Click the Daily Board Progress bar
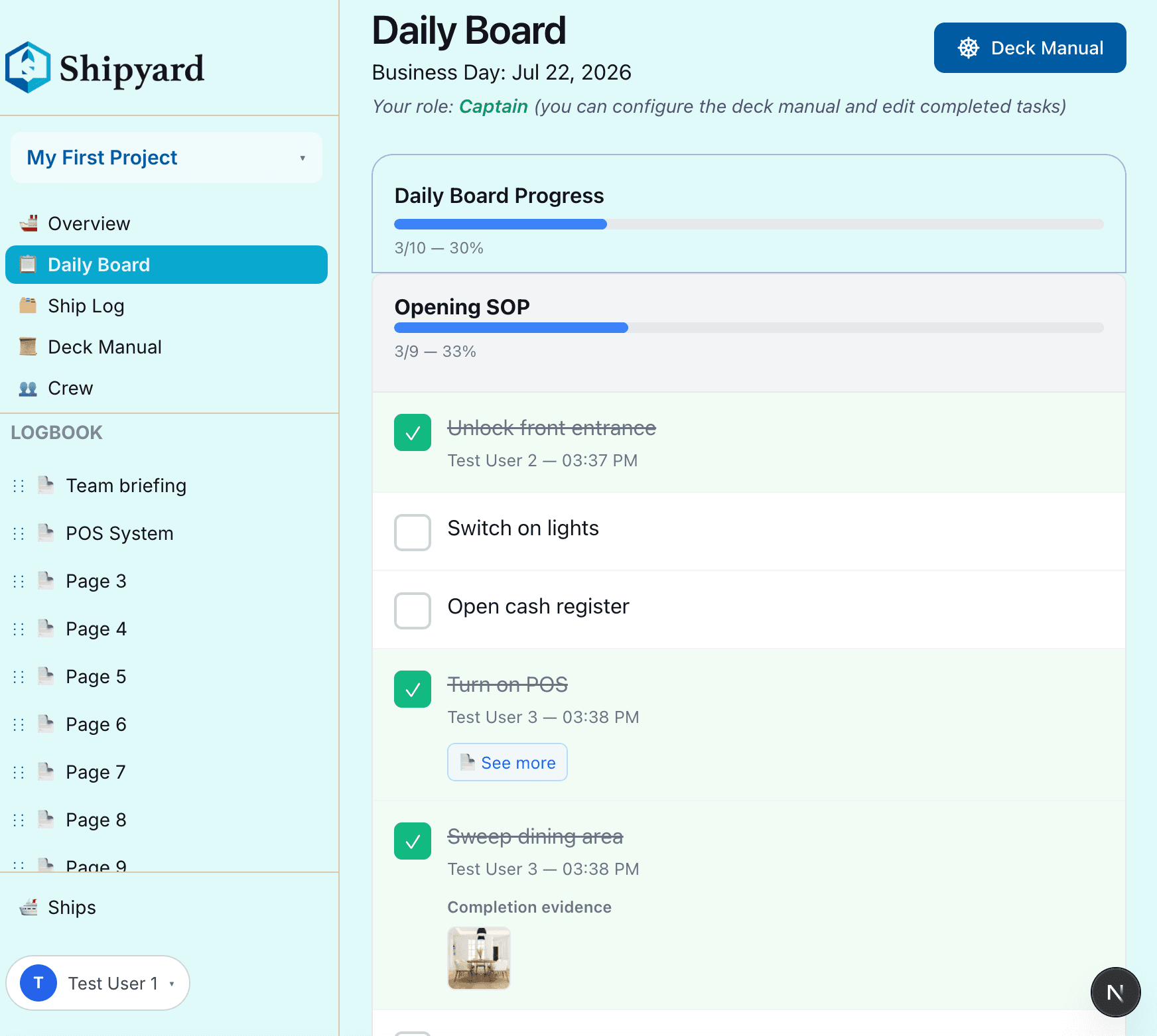The image size is (1157, 1036). [748, 224]
